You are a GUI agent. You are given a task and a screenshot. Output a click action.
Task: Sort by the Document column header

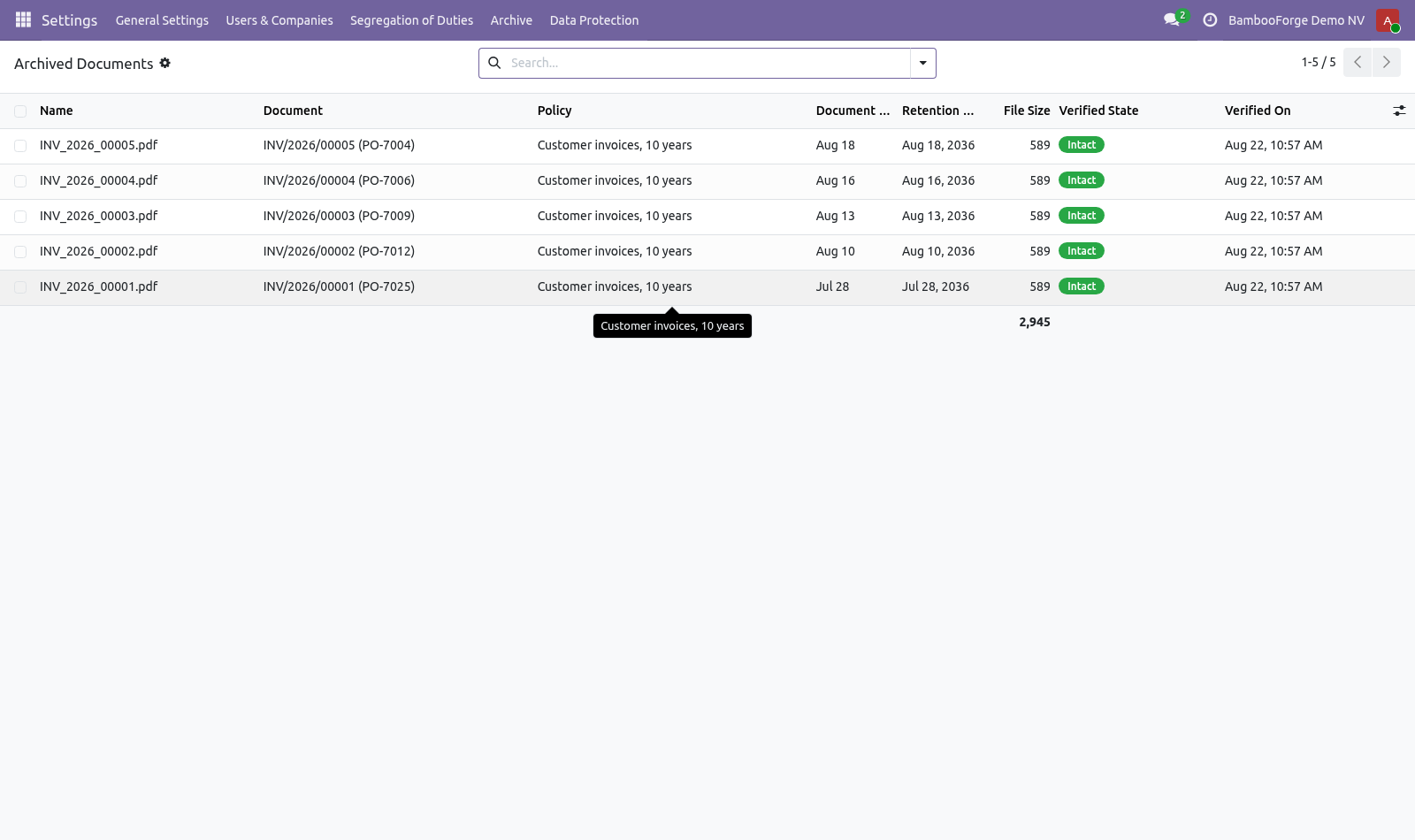click(x=293, y=111)
